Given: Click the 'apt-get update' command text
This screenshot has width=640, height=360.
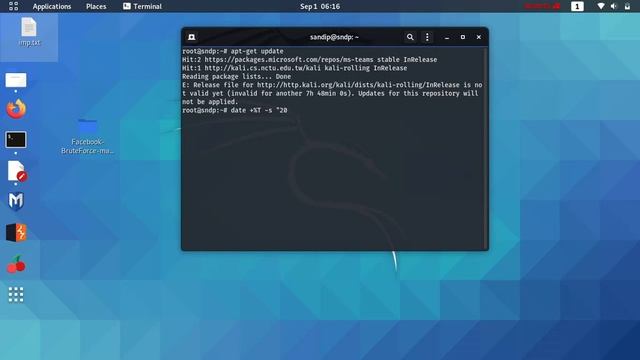Looking at the screenshot, I should 257,51.
